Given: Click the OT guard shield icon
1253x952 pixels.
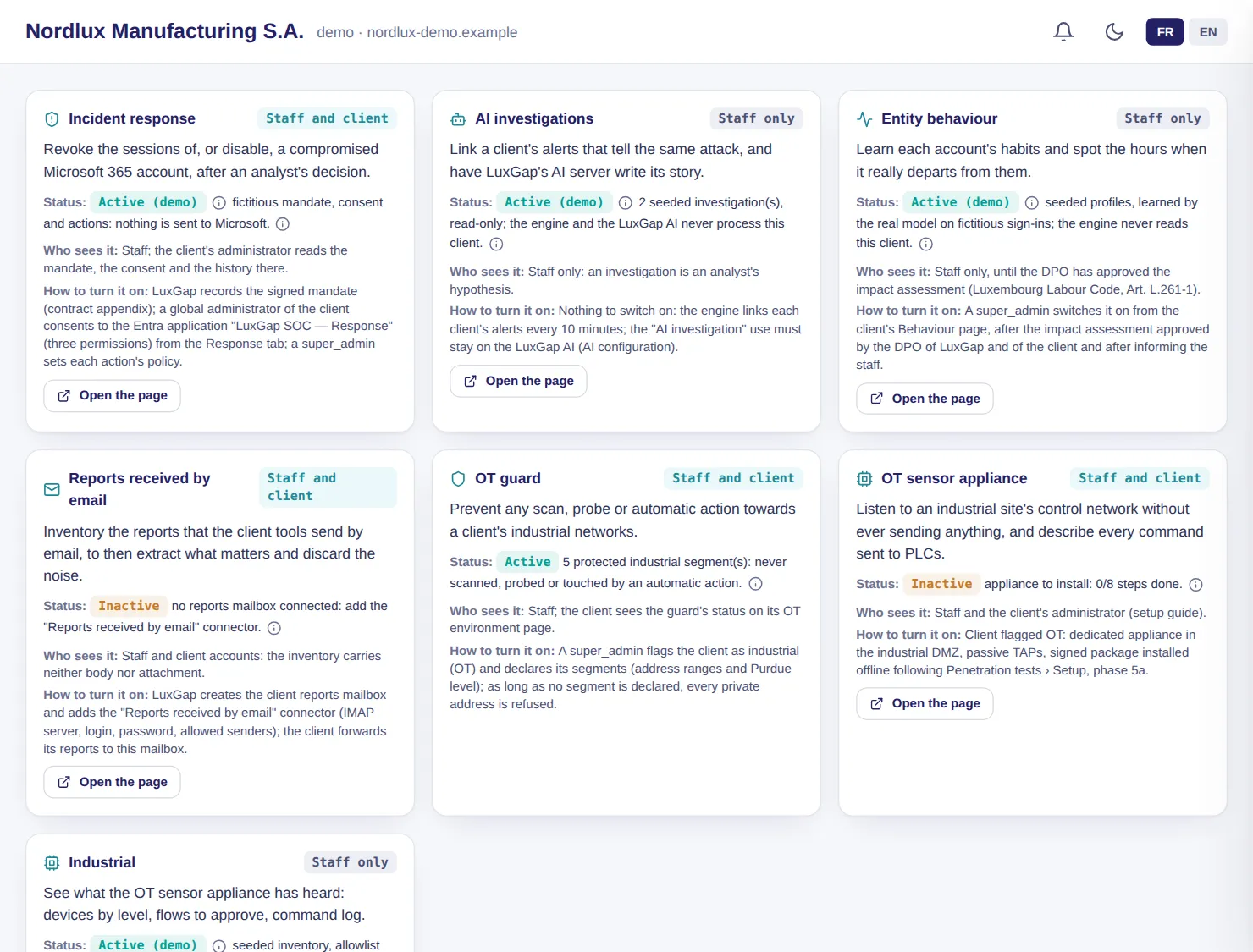Looking at the screenshot, I should (x=458, y=479).
